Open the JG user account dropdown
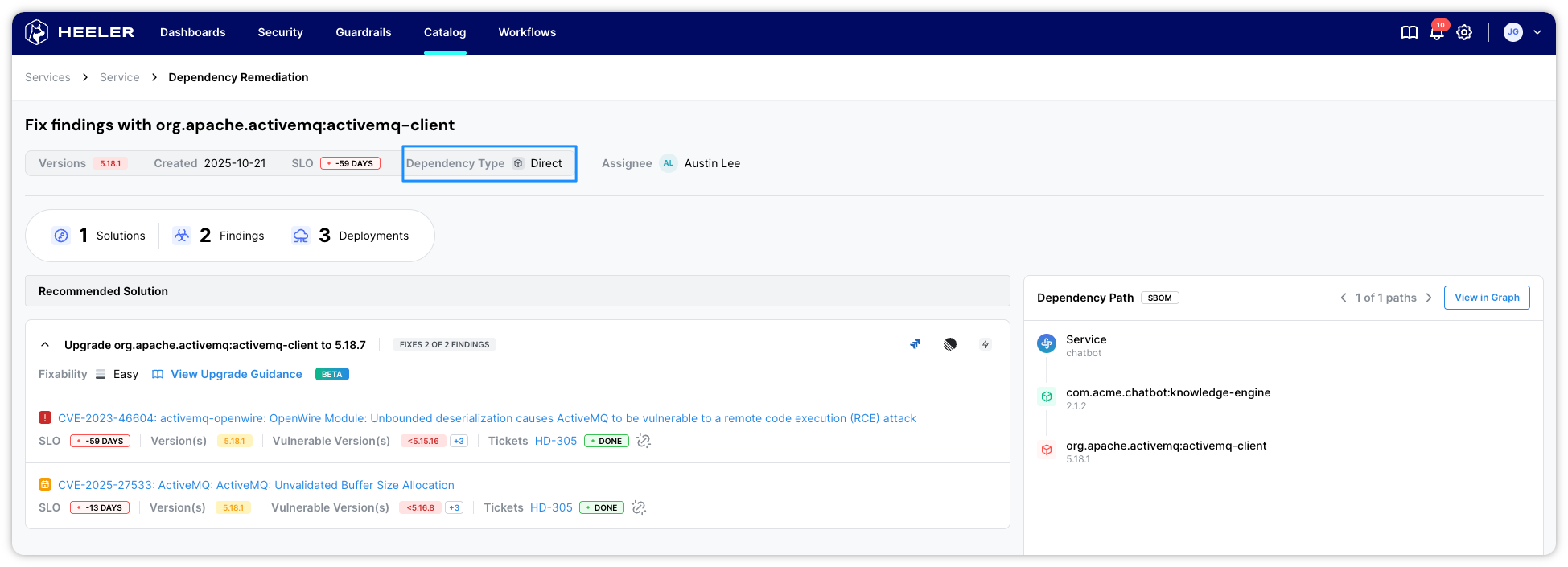 click(1523, 32)
